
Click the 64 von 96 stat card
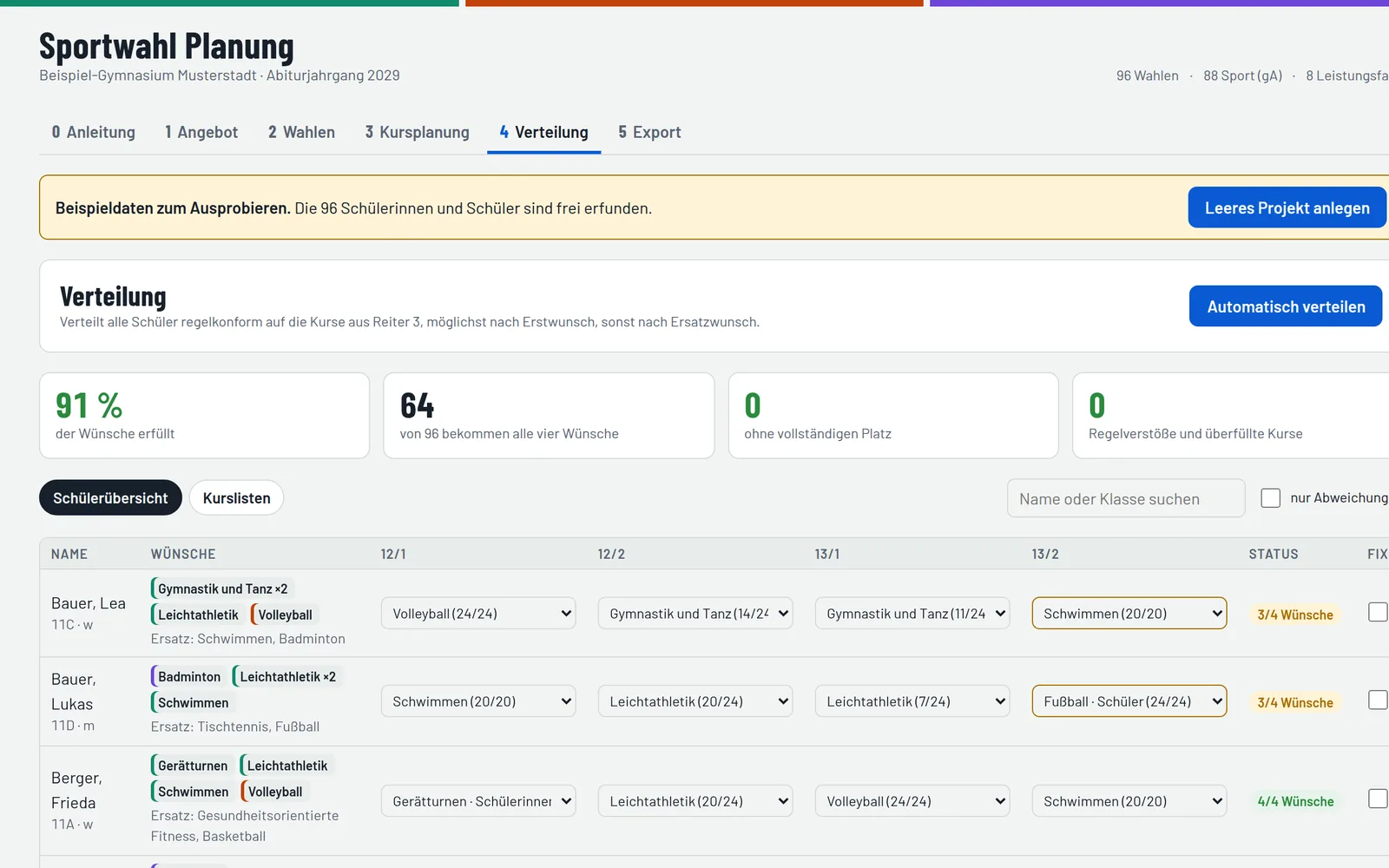point(549,416)
